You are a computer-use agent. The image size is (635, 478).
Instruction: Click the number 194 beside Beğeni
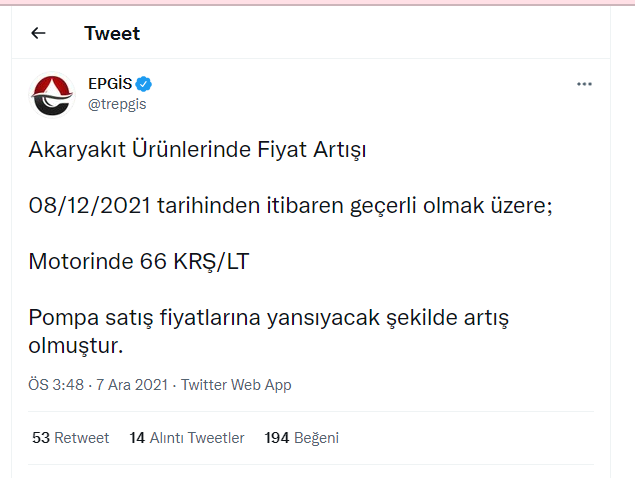(x=276, y=438)
